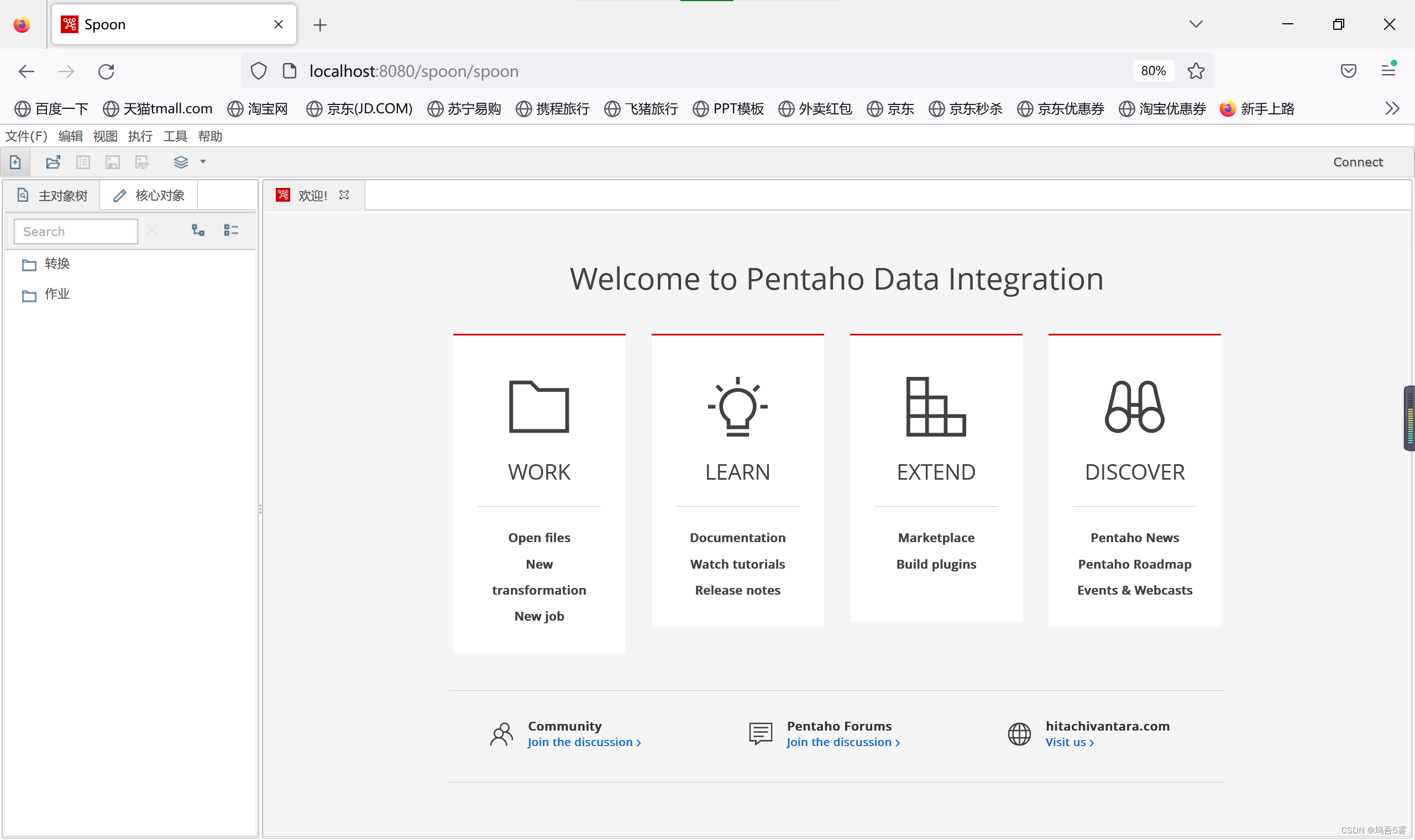Click the New transformation link

pos(539,577)
